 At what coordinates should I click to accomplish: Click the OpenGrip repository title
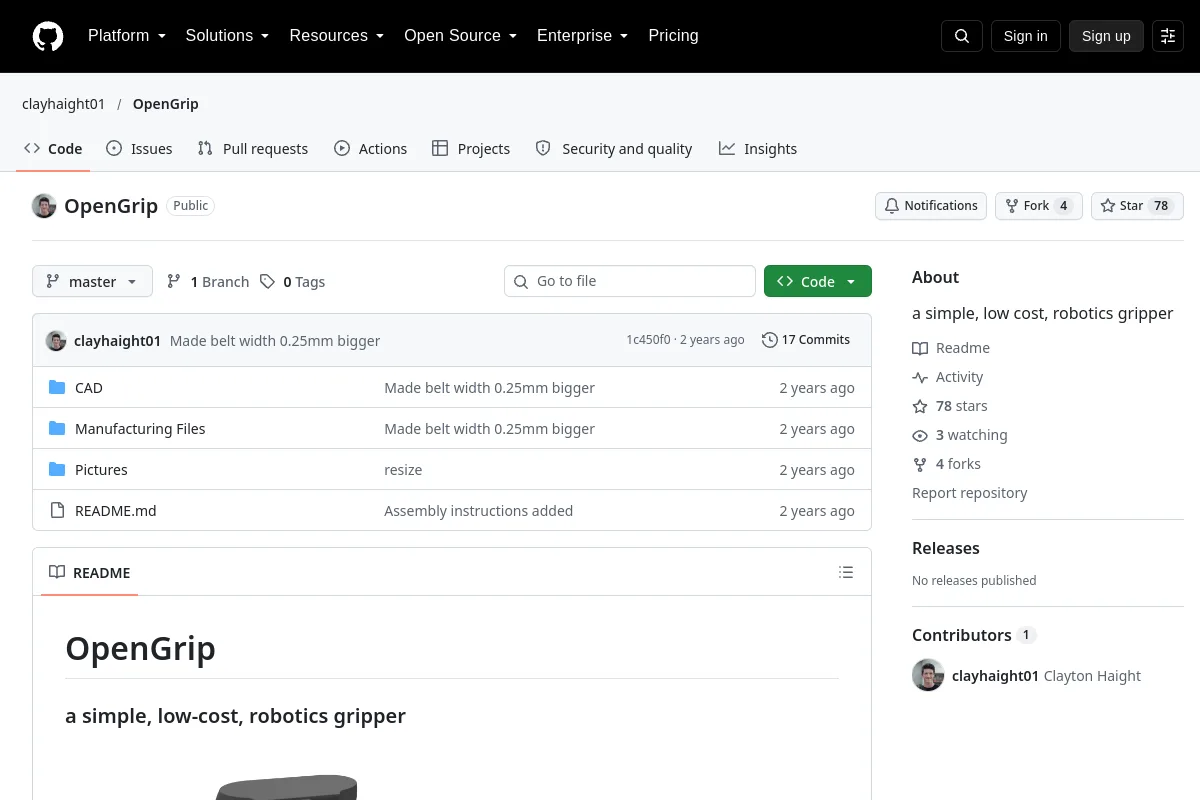(x=111, y=206)
